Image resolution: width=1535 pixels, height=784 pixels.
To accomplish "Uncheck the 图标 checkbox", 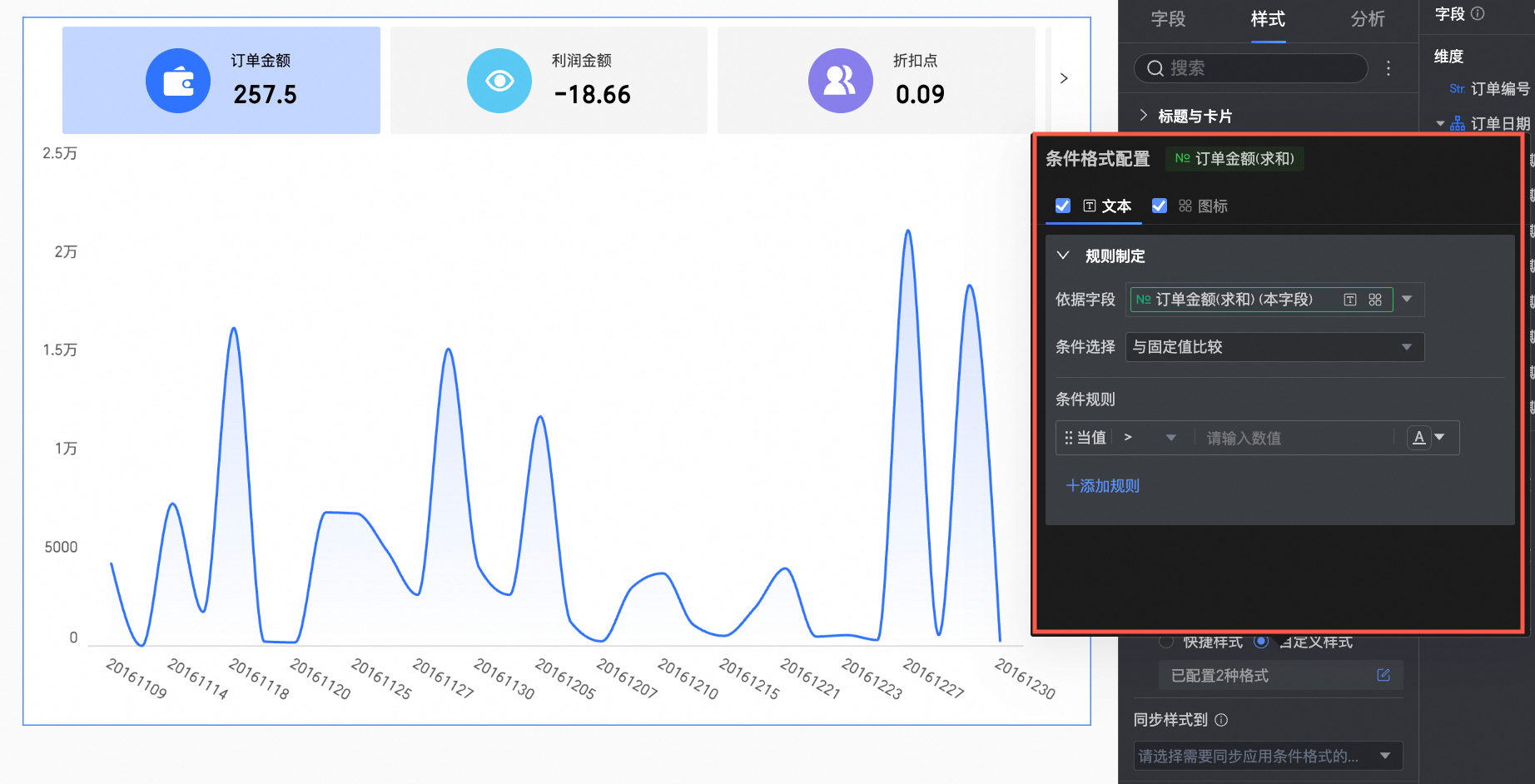I will [1159, 206].
